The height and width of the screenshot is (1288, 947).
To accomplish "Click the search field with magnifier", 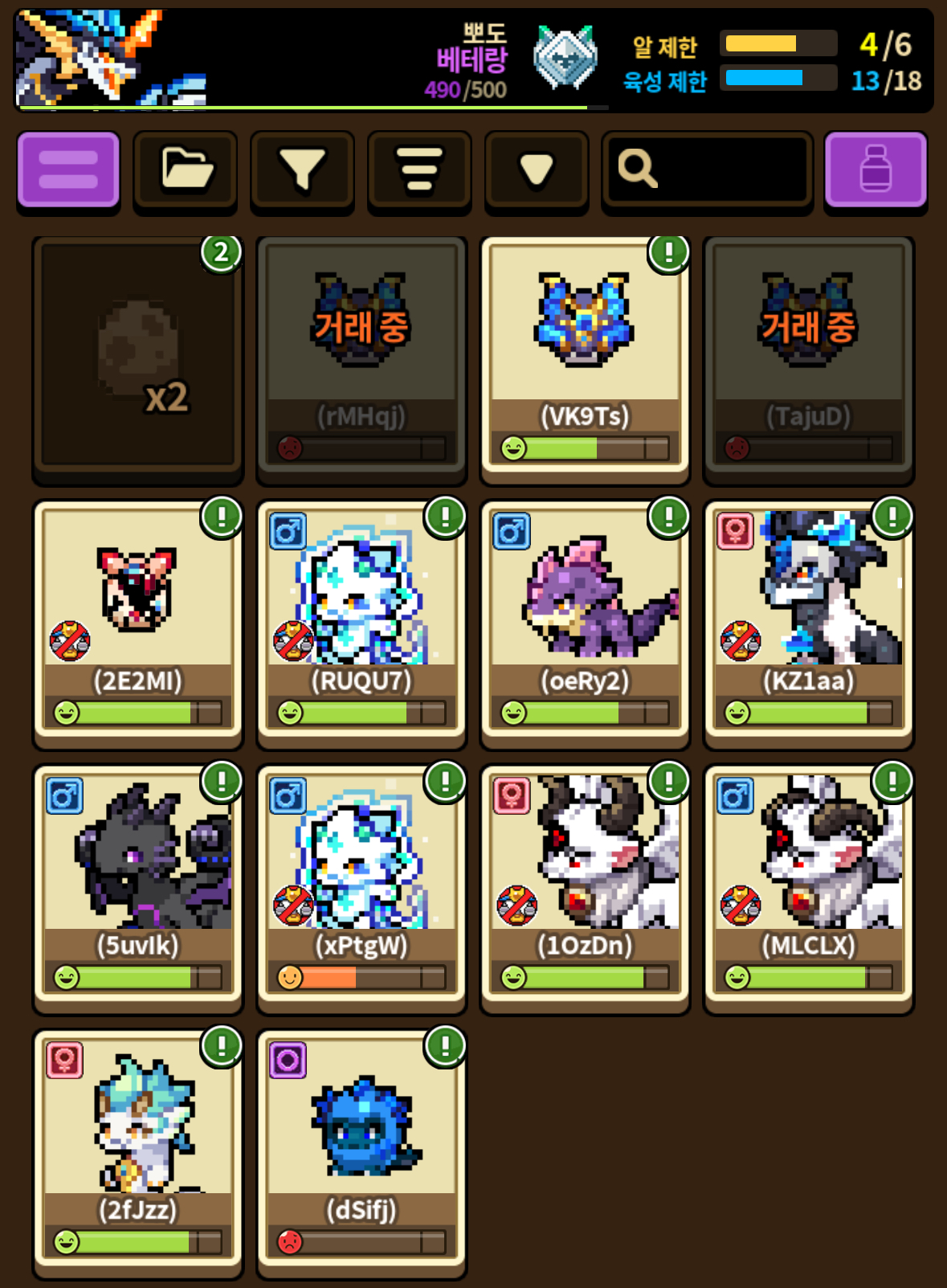I will [x=707, y=170].
